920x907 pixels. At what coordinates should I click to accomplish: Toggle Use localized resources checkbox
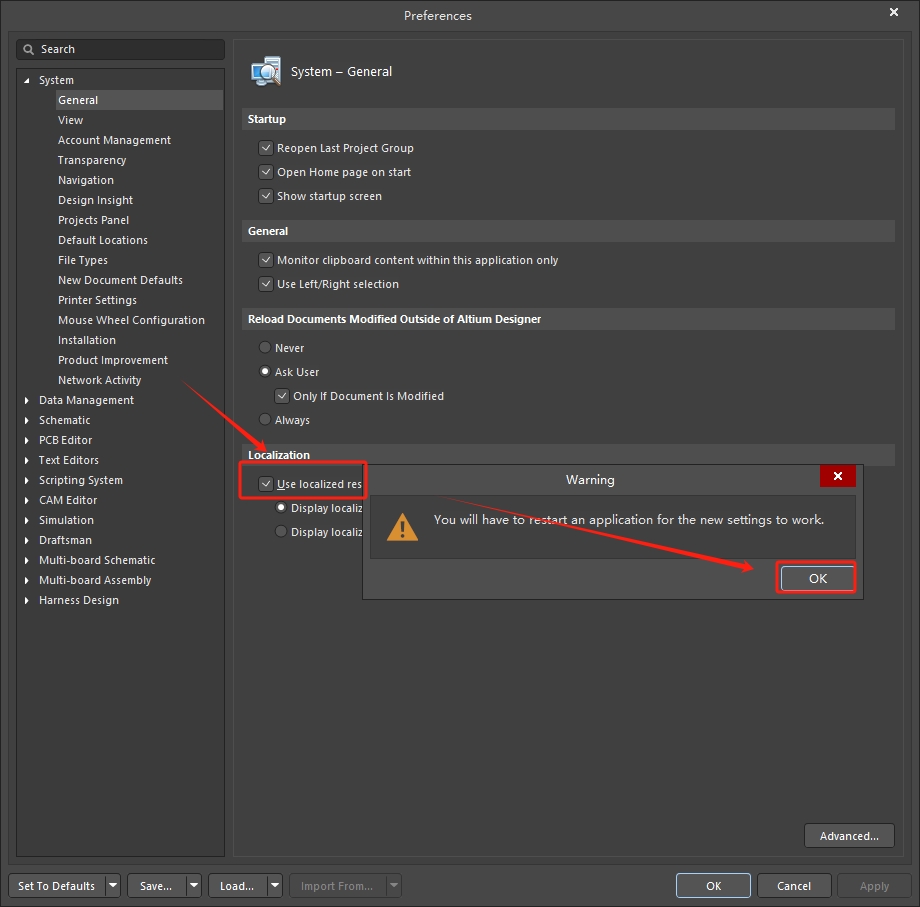(266, 484)
